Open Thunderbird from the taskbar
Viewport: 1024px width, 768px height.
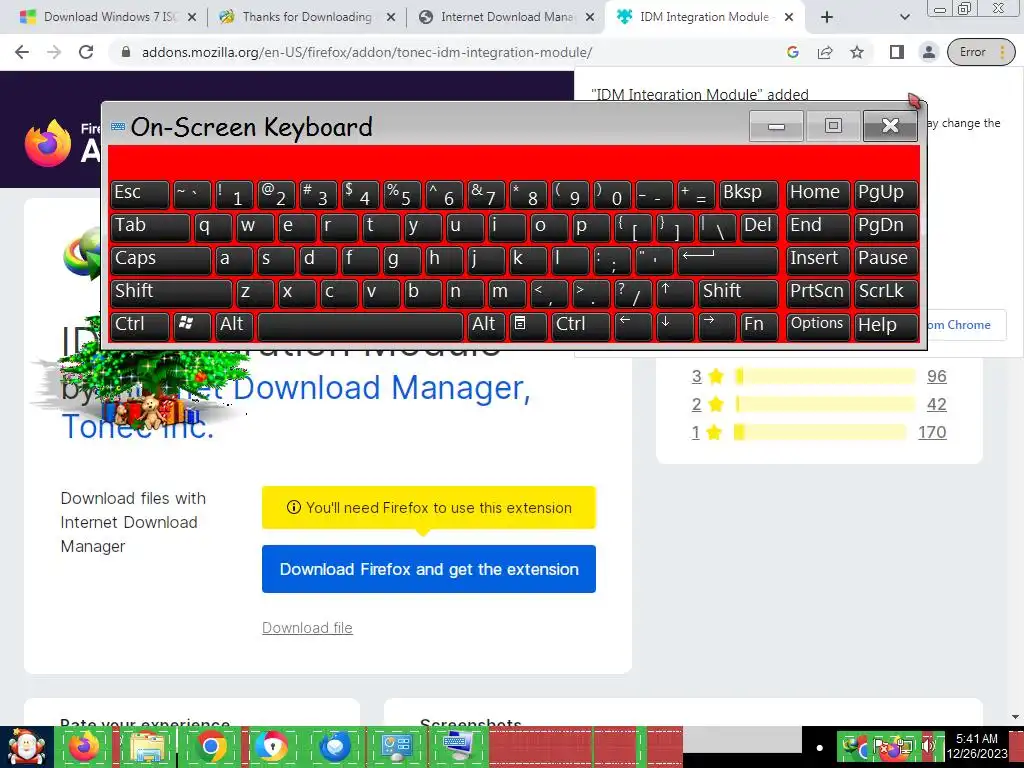(x=336, y=746)
